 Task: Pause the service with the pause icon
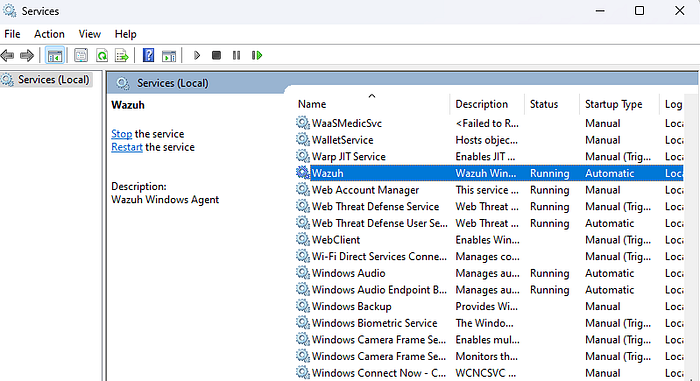coord(237,55)
